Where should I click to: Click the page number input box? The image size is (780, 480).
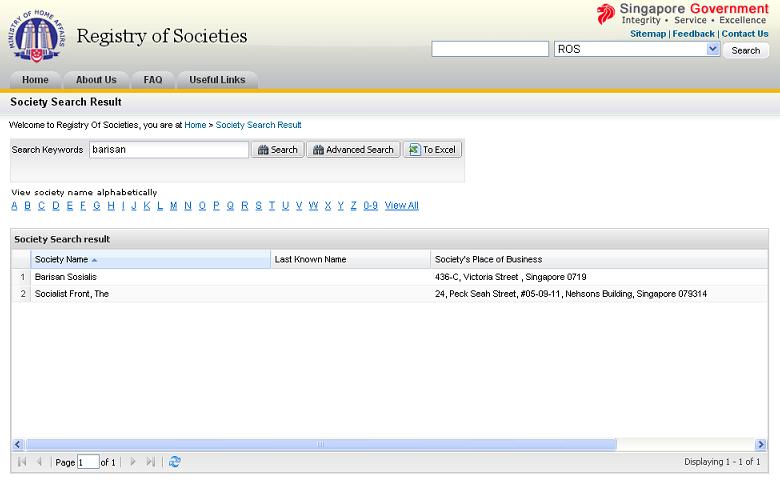click(88, 462)
